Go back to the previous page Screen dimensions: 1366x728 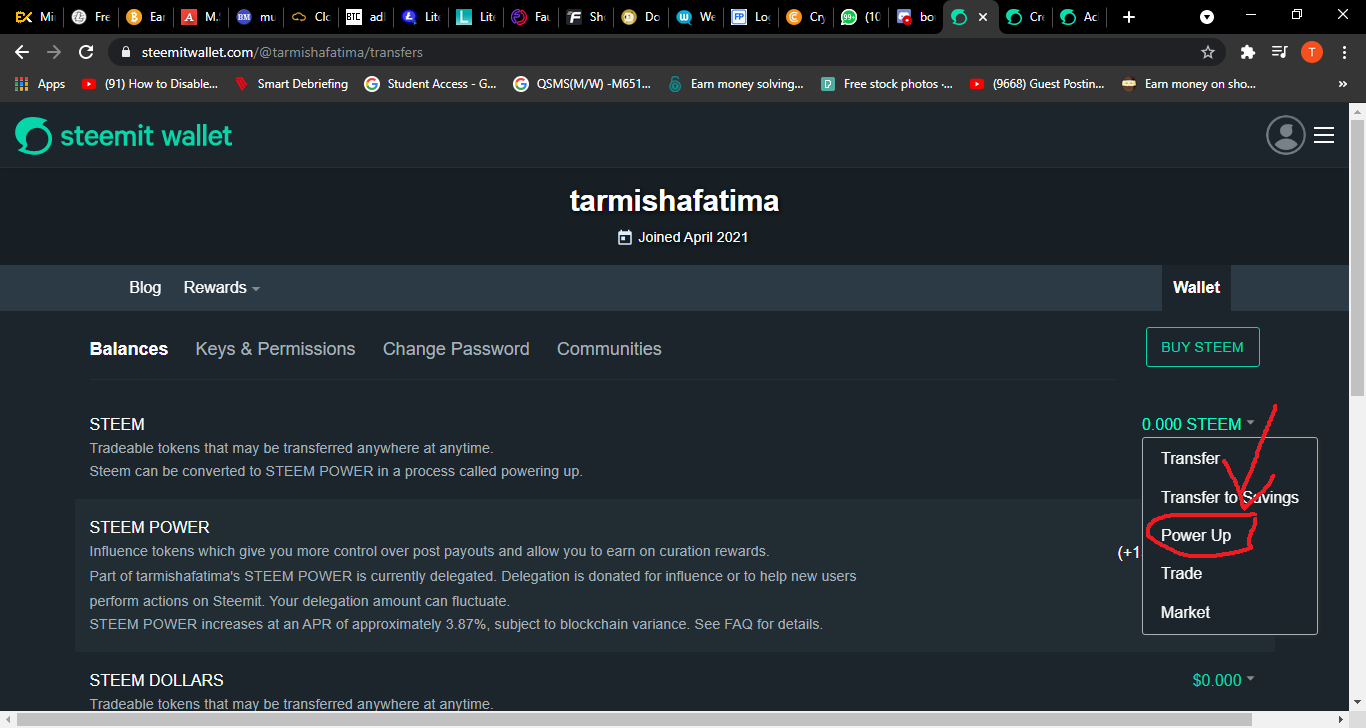click(22, 52)
